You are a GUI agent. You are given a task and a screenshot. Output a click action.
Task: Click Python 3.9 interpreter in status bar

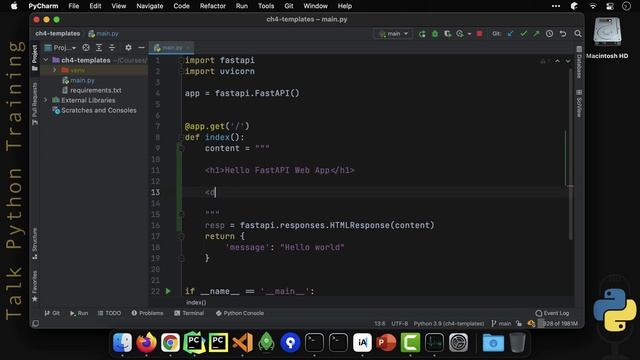point(449,324)
